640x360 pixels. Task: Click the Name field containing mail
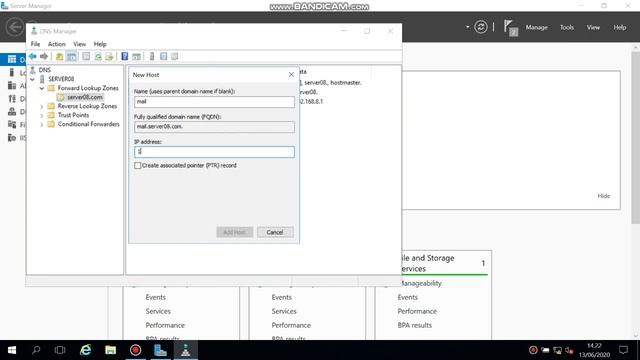(x=214, y=102)
